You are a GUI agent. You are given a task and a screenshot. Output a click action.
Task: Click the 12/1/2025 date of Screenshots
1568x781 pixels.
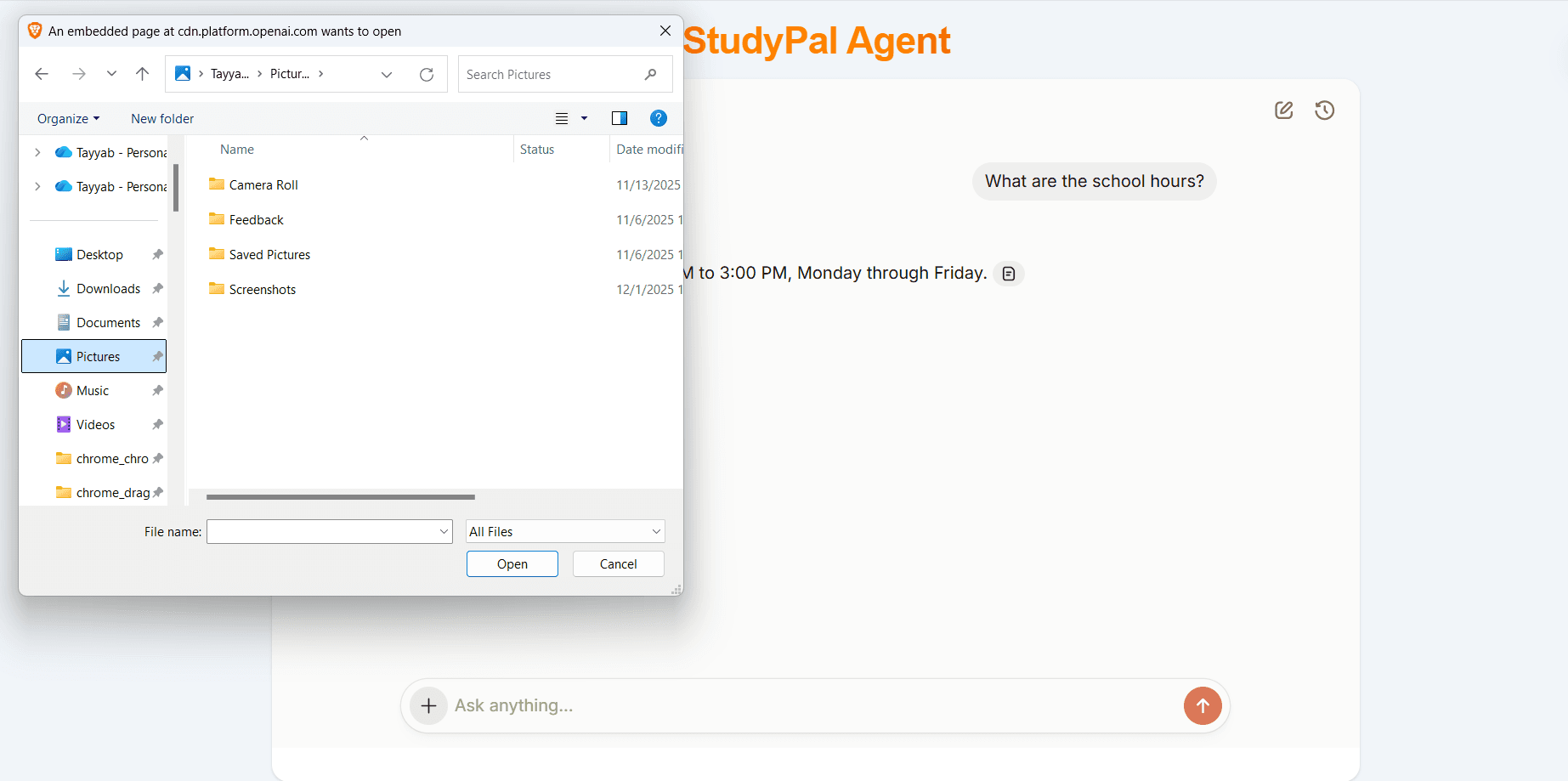648,290
